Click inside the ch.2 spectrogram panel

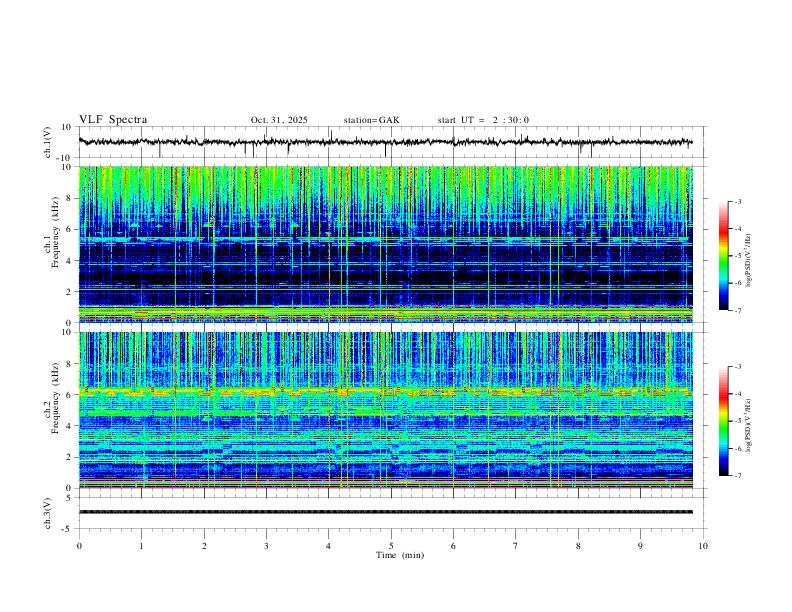385,410
